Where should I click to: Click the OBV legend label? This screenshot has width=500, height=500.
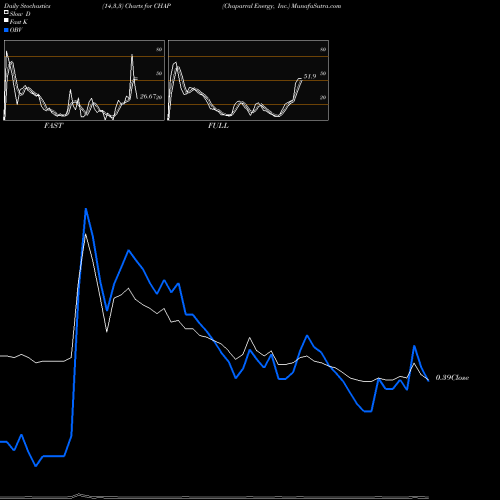click(16, 30)
